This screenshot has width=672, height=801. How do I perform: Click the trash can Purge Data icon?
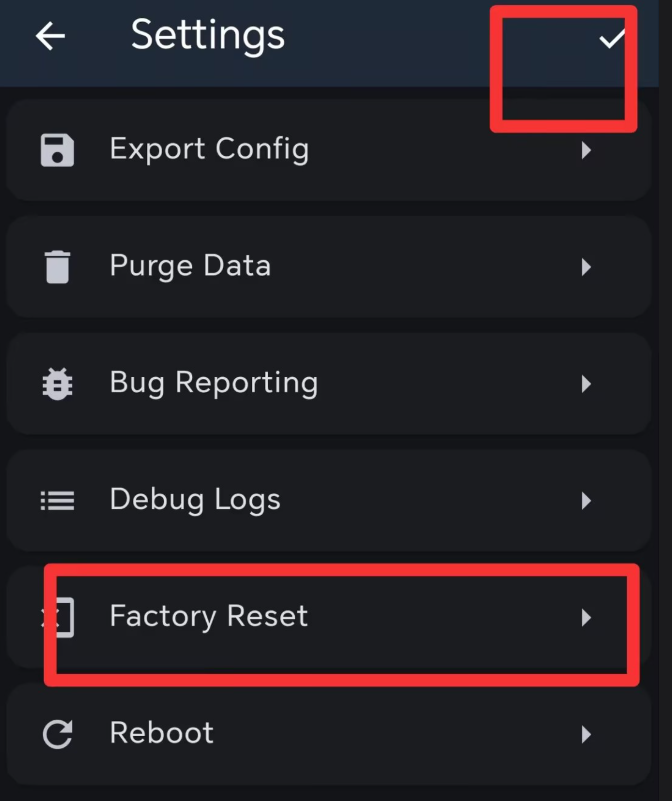[x=57, y=267]
